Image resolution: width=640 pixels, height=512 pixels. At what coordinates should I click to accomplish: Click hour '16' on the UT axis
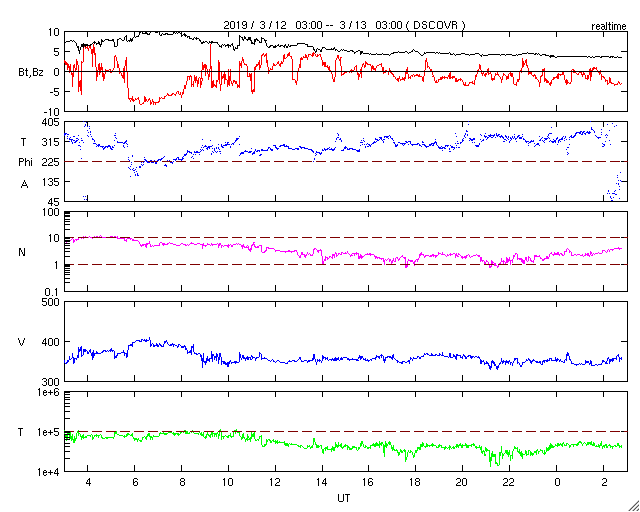(369, 483)
